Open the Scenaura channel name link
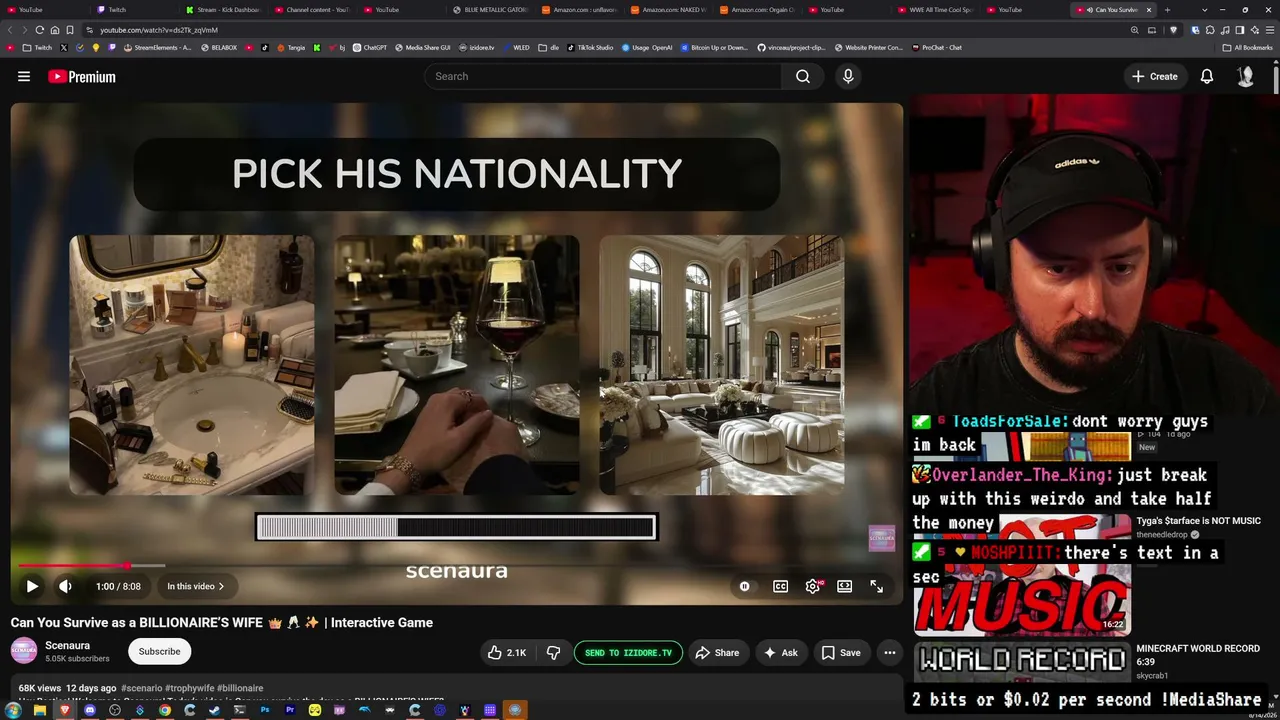Image resolution: width=1280 pixels, height=720 pixels. click(x=67, y=646)
